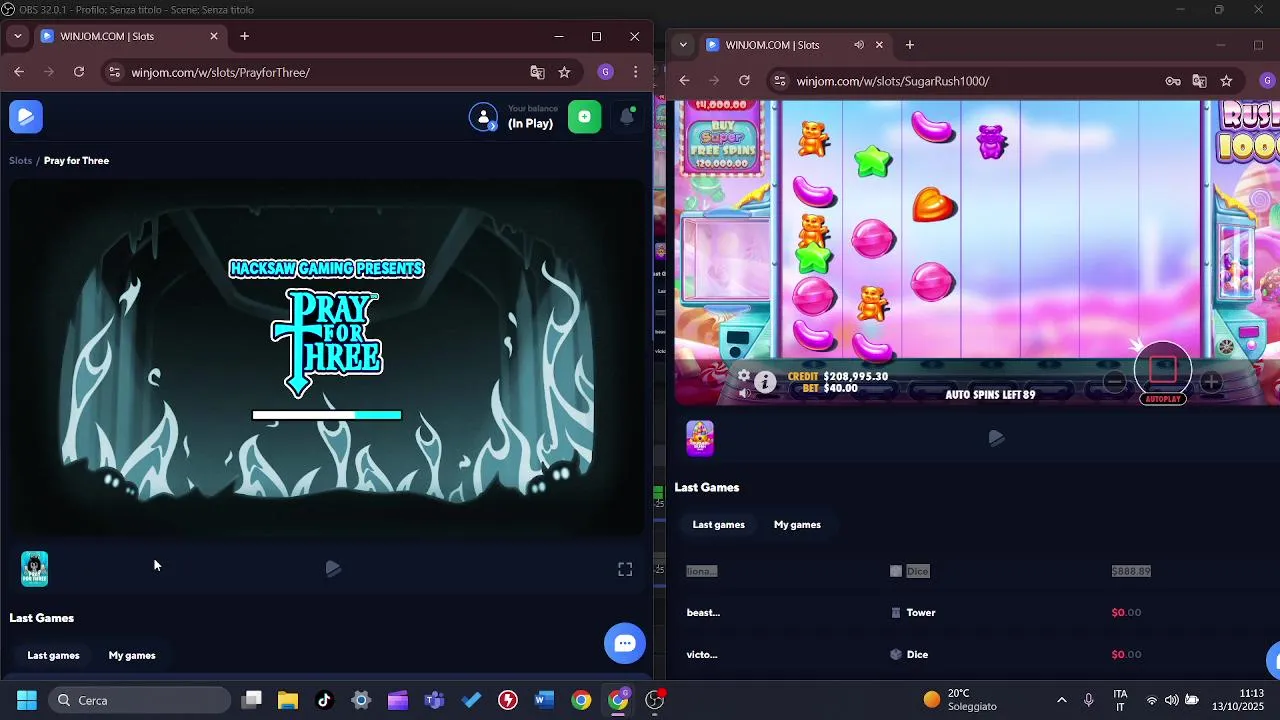1280x720 pixels.
Task: Go back in the left browser window
Action: (x=19, y=72)
